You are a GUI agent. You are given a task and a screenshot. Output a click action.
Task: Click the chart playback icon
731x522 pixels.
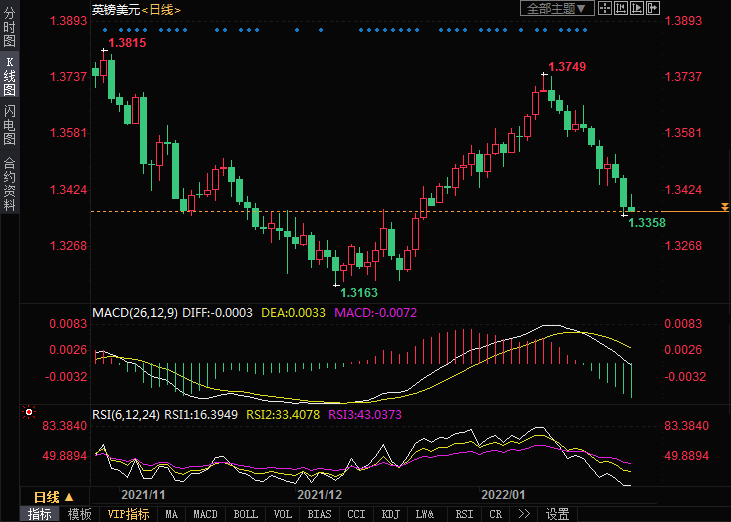pyautogui.click(x=638, y=8)
